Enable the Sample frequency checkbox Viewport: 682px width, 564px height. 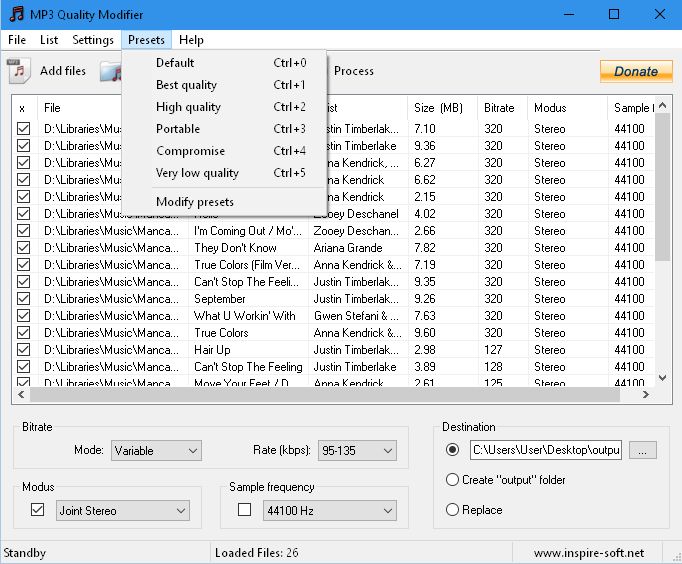point(244,510)
